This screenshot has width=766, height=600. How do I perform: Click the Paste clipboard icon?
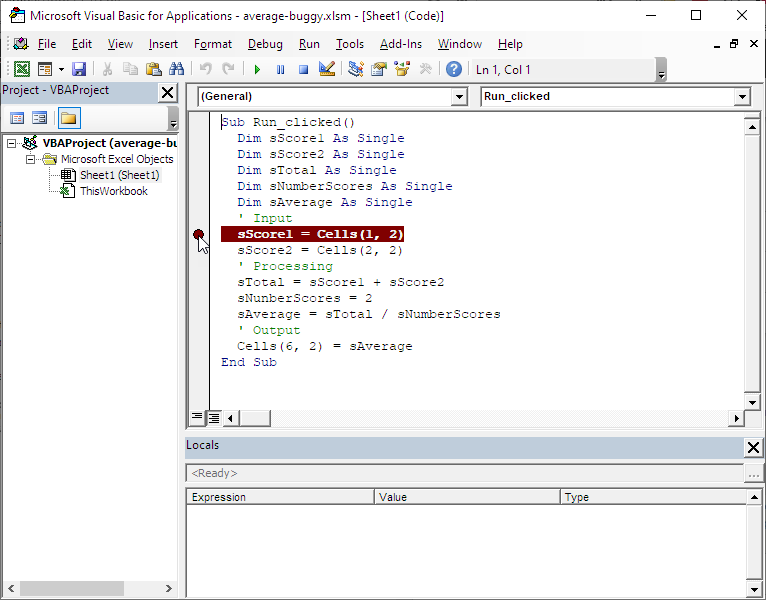[x=153, y=69]
